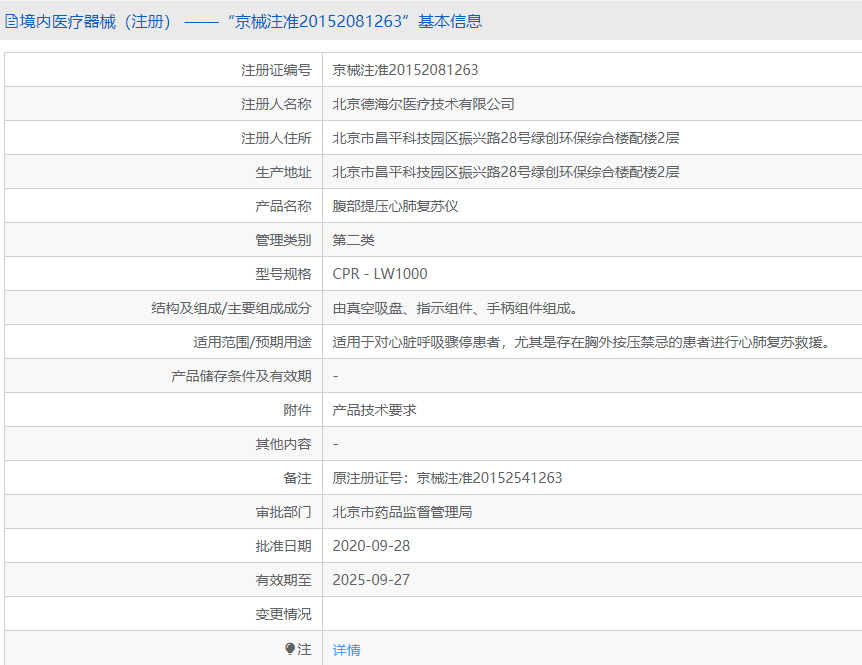
Task: Click the attachment entry 产品技术要求
Action: coord(374,410)
